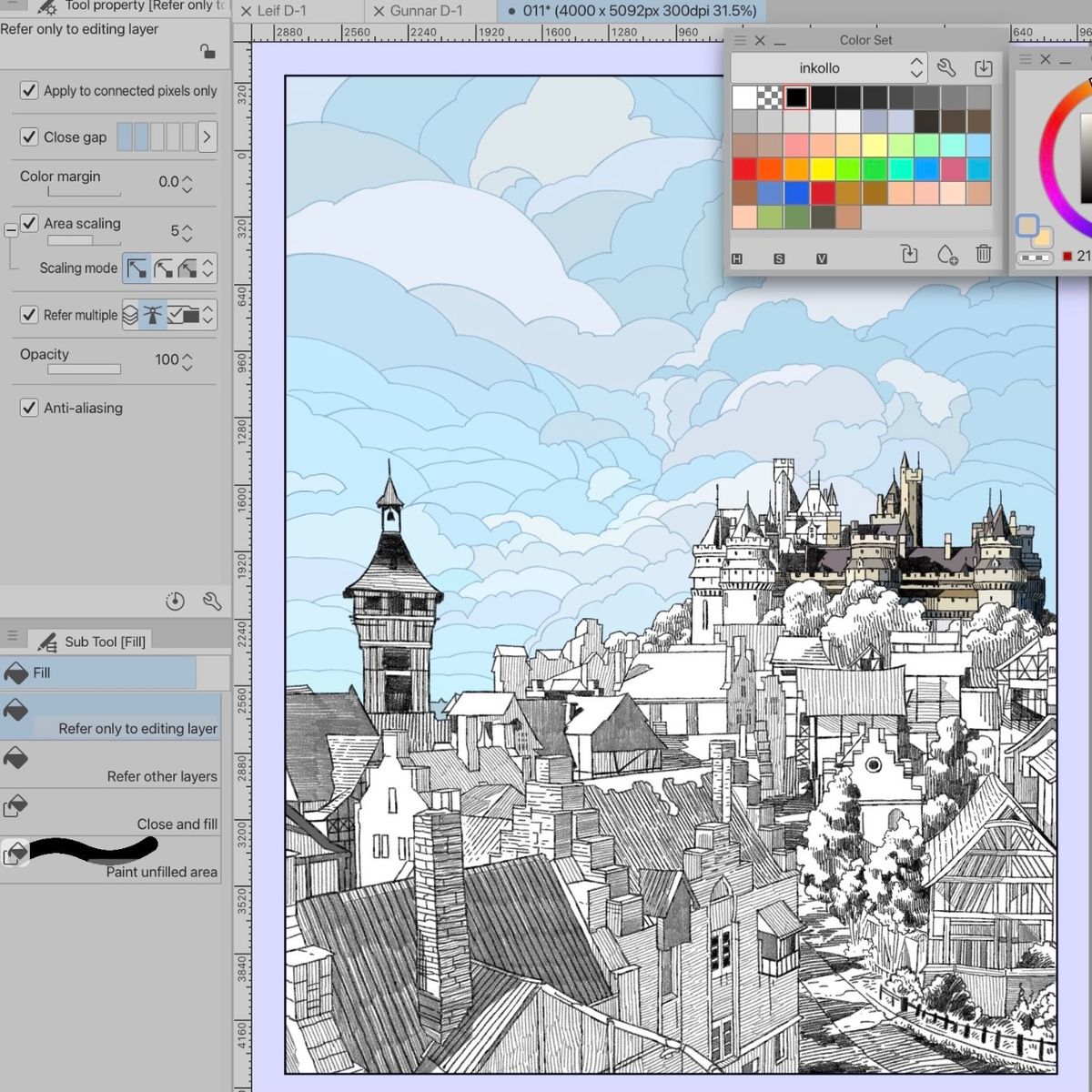The image size is (1092, 1092).
Task: Close the Gunnar D-1 tab
Action: [x=379, y=11]
